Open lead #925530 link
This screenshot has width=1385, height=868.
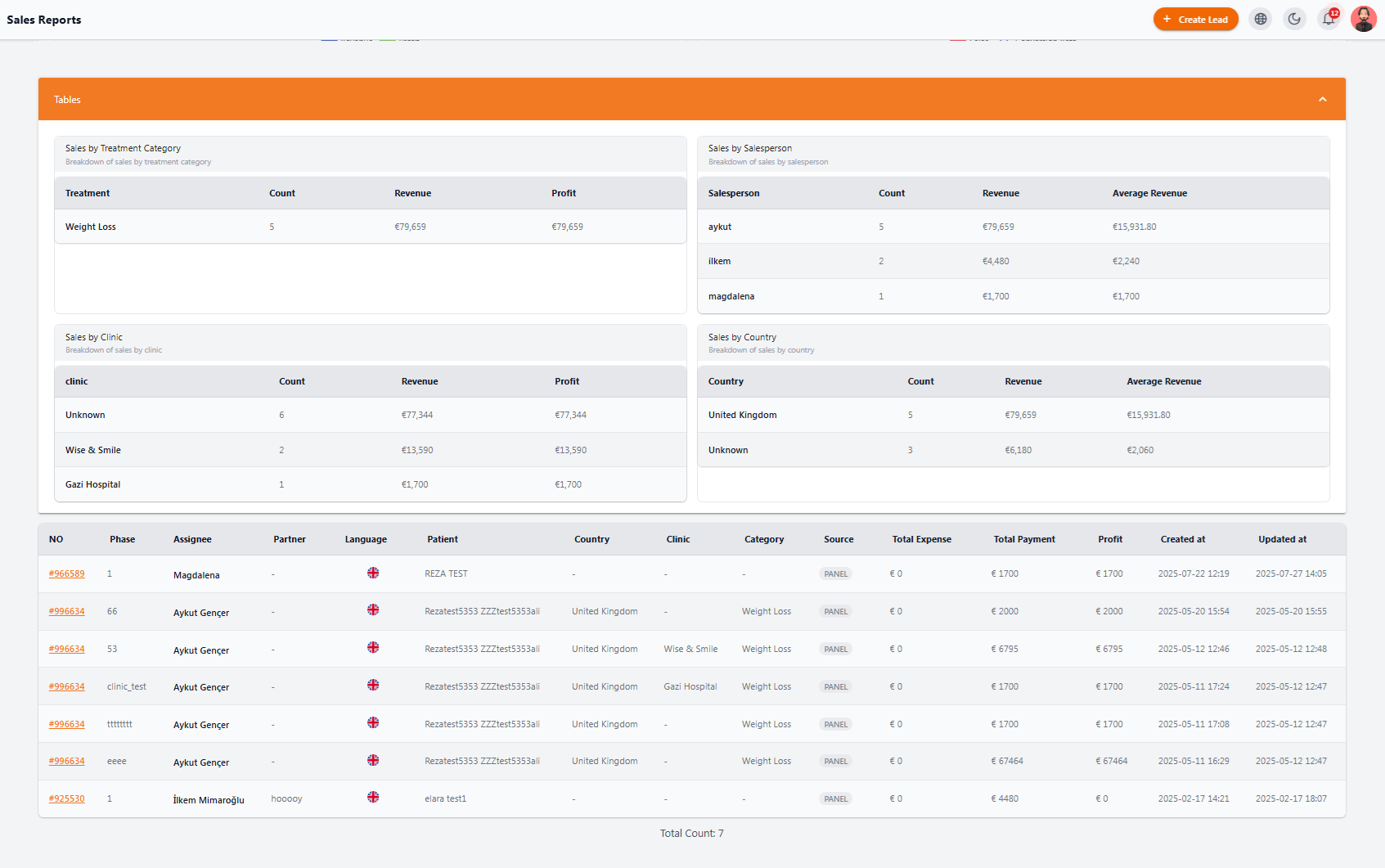click(x=66, y=798)
